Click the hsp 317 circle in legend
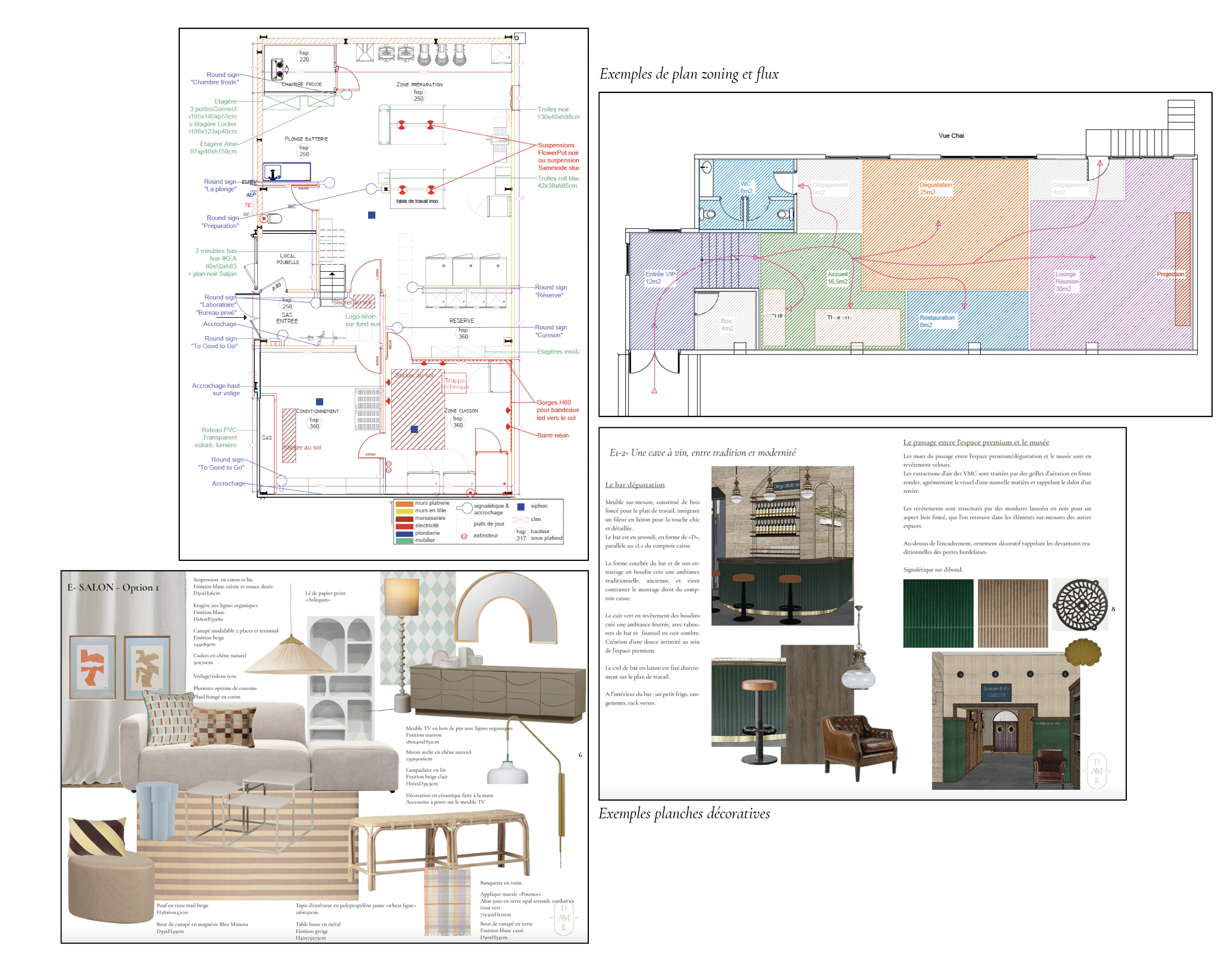Viewport: 1232px width, 970px height. [521, 534]
